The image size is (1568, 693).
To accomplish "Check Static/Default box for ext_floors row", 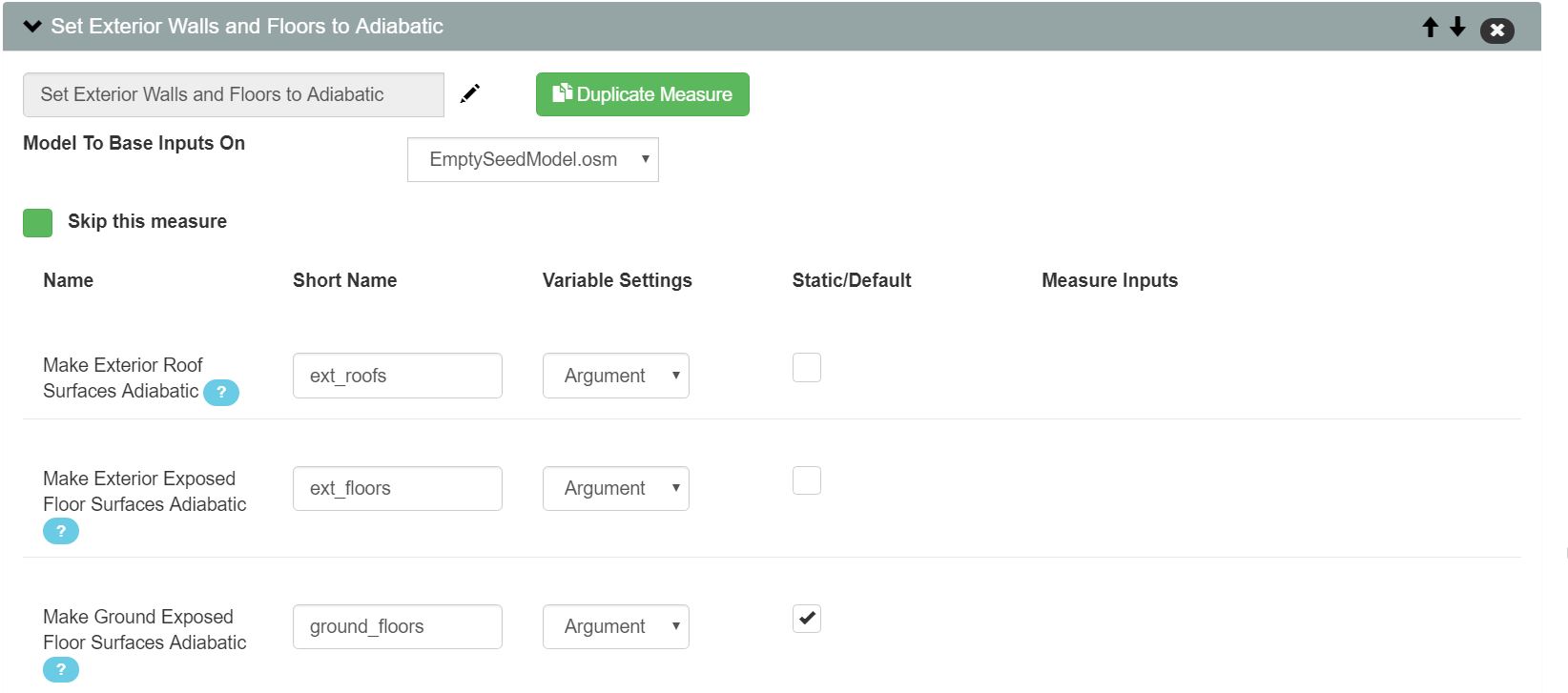I will click(807, 479).
